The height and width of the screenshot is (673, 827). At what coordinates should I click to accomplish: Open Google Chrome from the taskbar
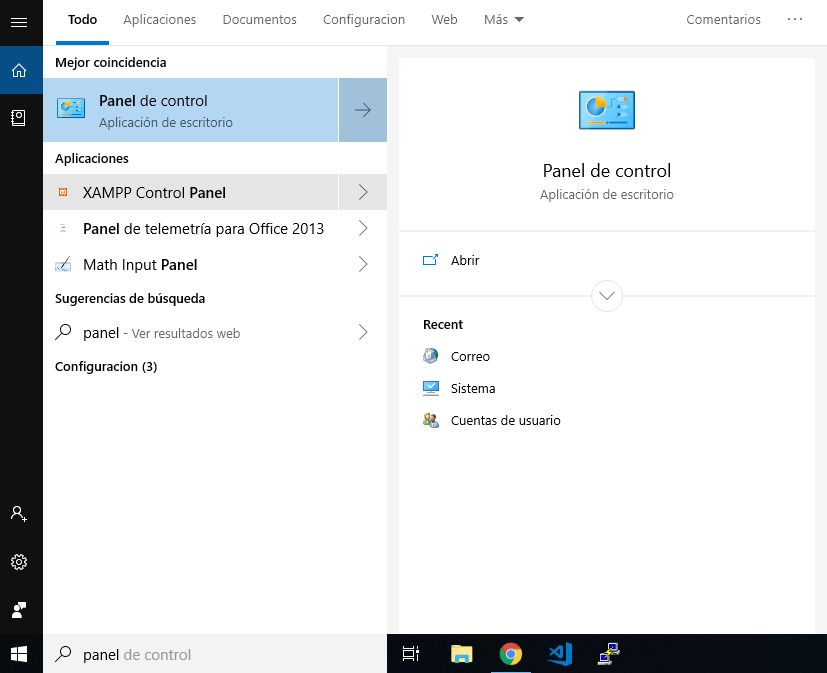[x=511, y=654]
